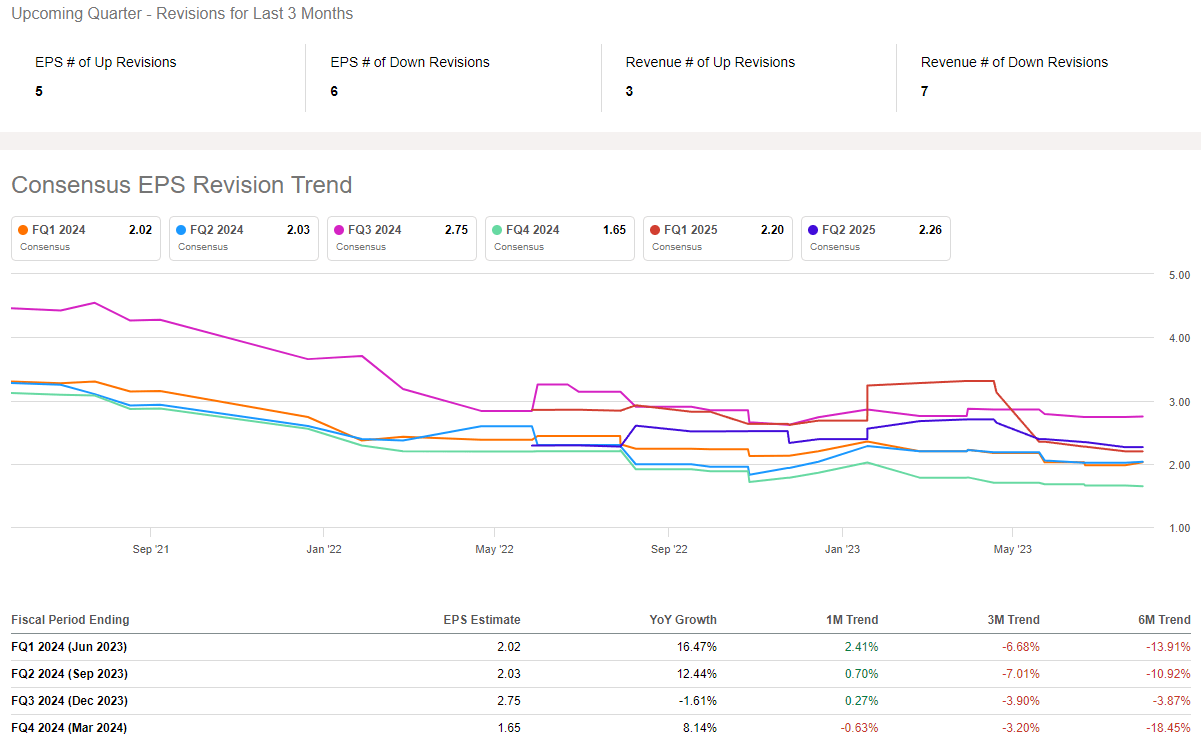Click the Fiscal Period Ending column header

click(70, 620)
